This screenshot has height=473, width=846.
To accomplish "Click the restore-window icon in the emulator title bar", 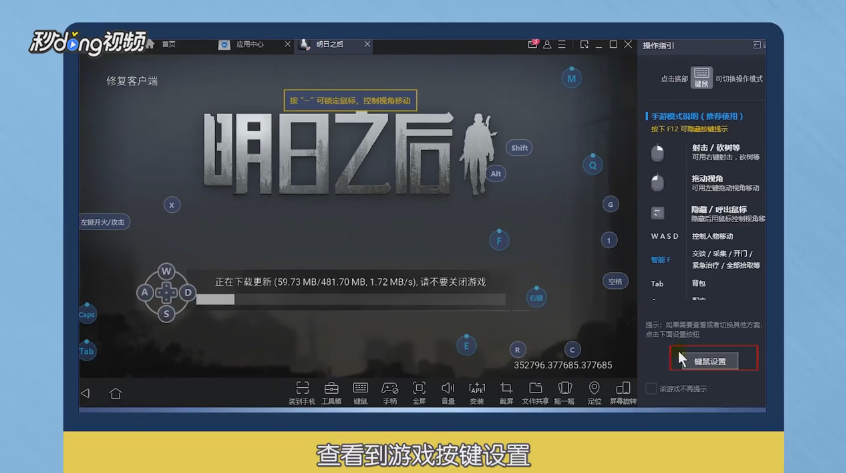I will pyautogui.click(x=584, y=44).
